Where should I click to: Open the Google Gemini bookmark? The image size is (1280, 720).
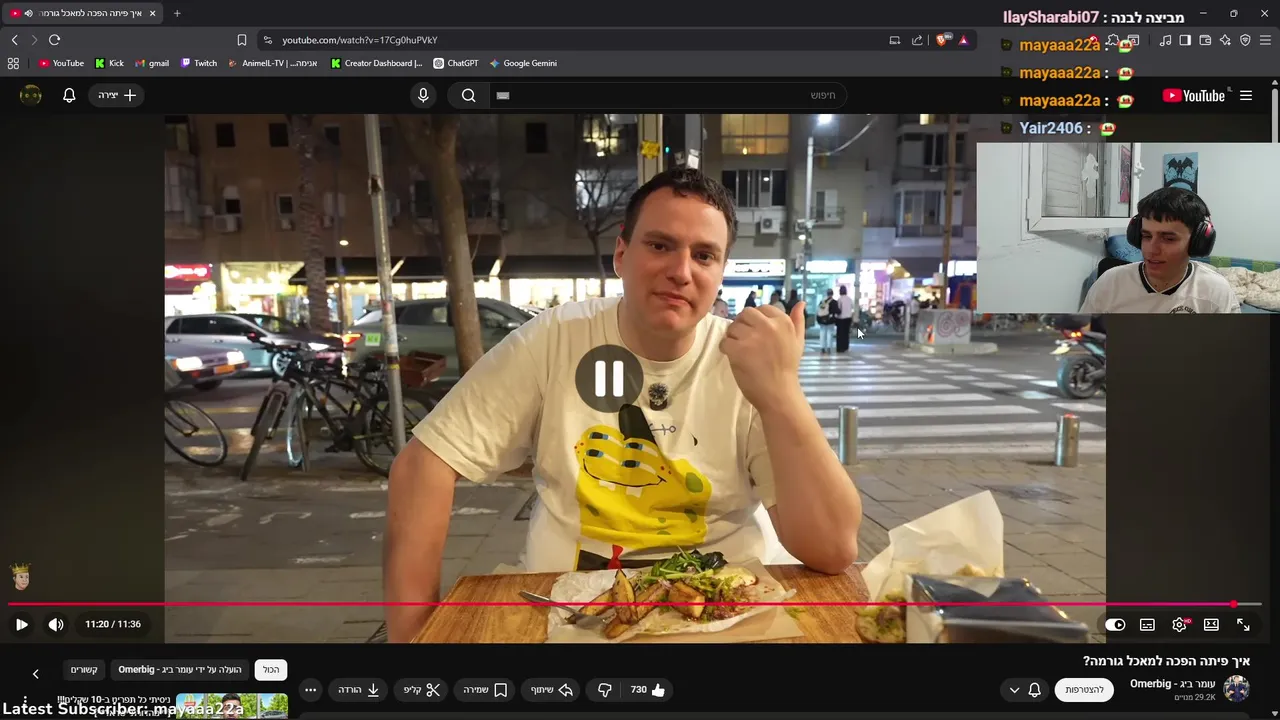[523, 63]
